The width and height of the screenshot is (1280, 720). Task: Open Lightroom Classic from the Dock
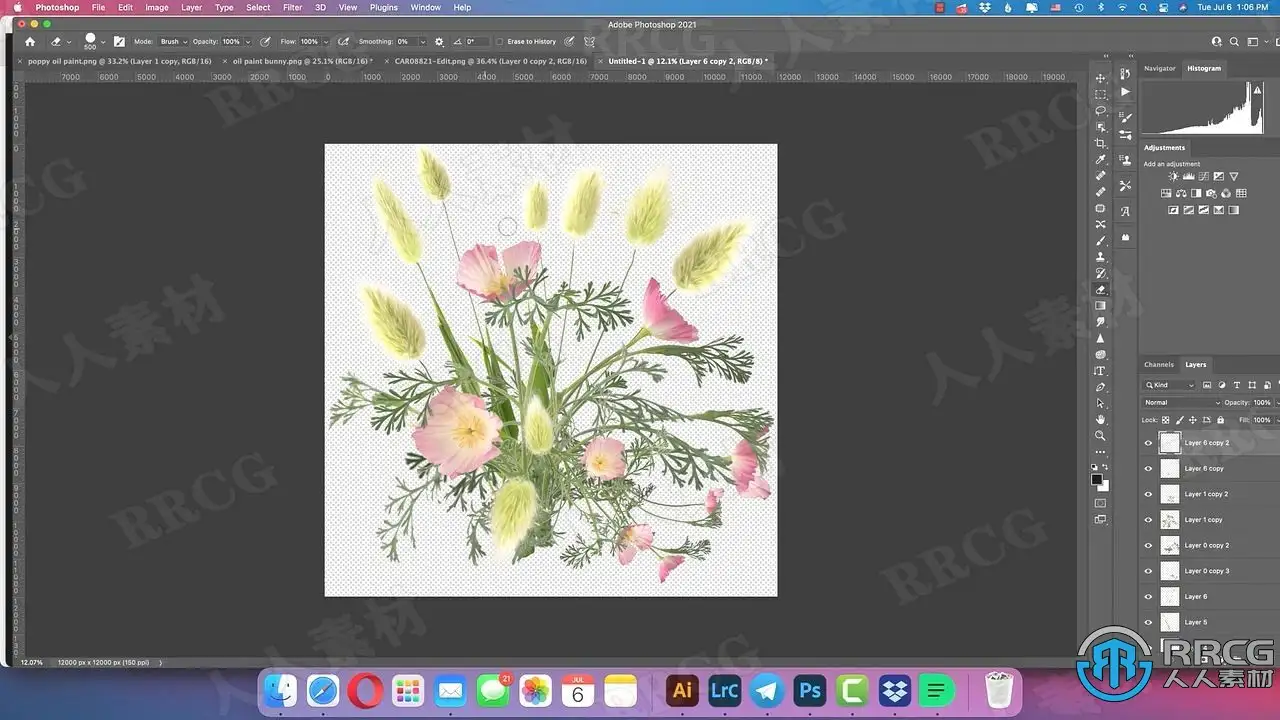click(723, 690)
